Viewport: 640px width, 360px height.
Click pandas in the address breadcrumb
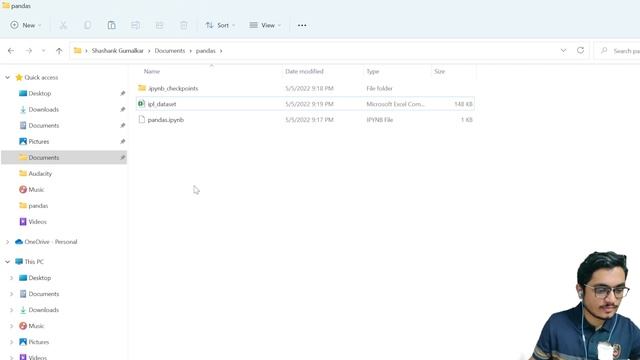coord(205,51)
